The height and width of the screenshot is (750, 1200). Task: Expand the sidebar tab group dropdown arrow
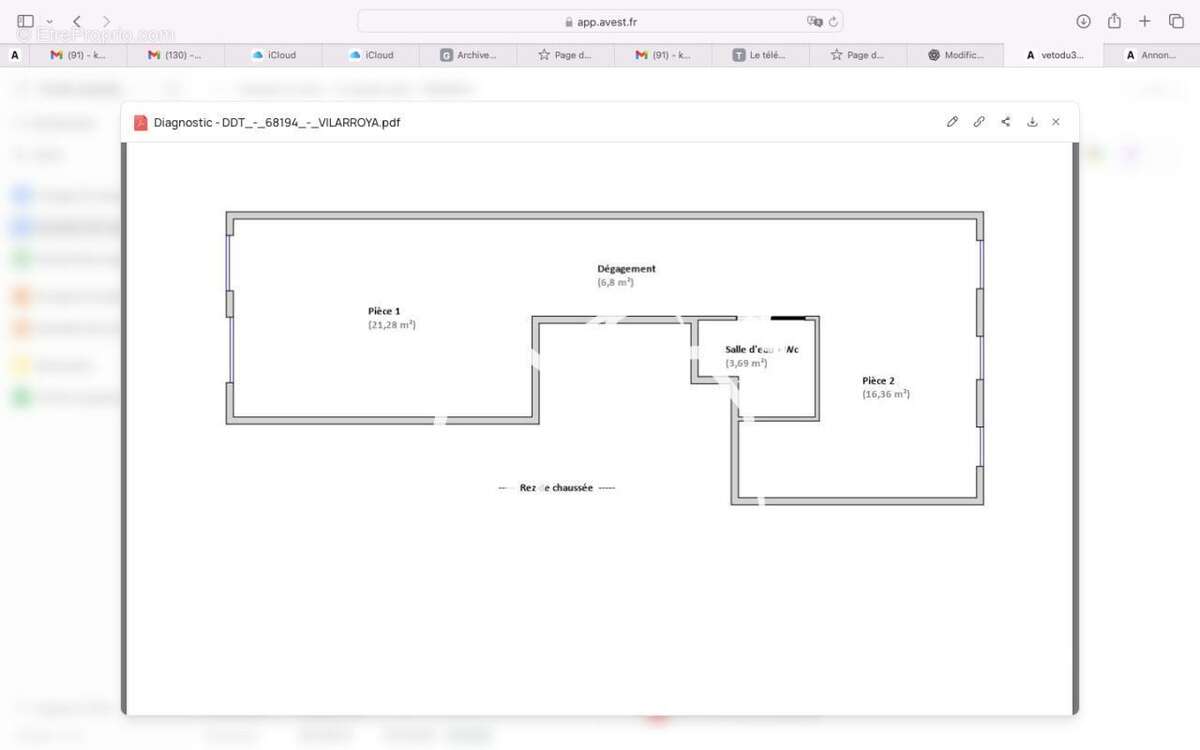(49, 21)
